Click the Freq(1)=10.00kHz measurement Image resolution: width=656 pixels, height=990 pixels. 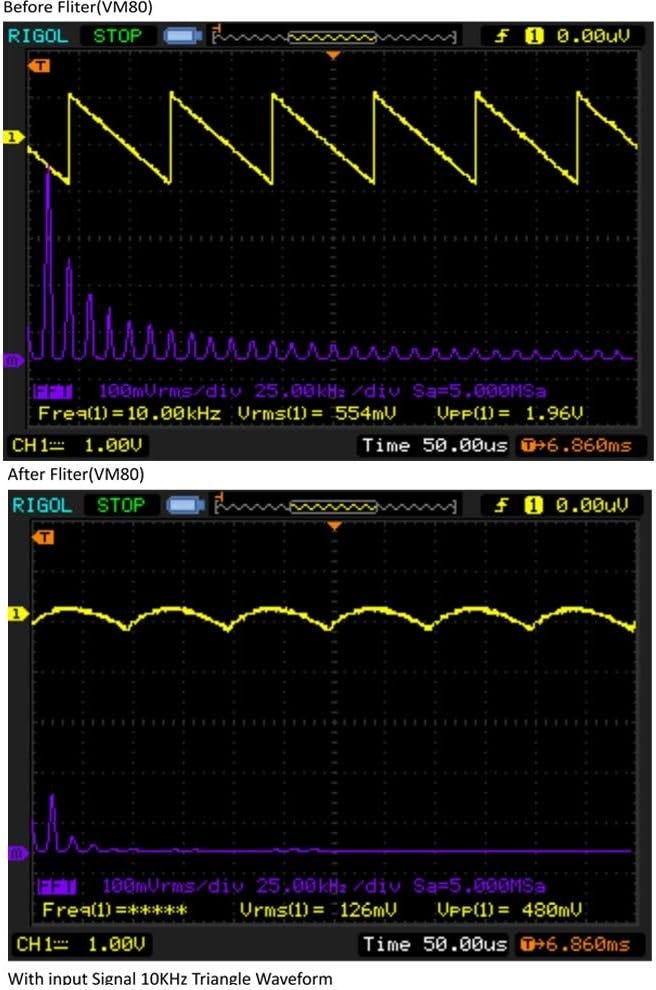[129, 414]
